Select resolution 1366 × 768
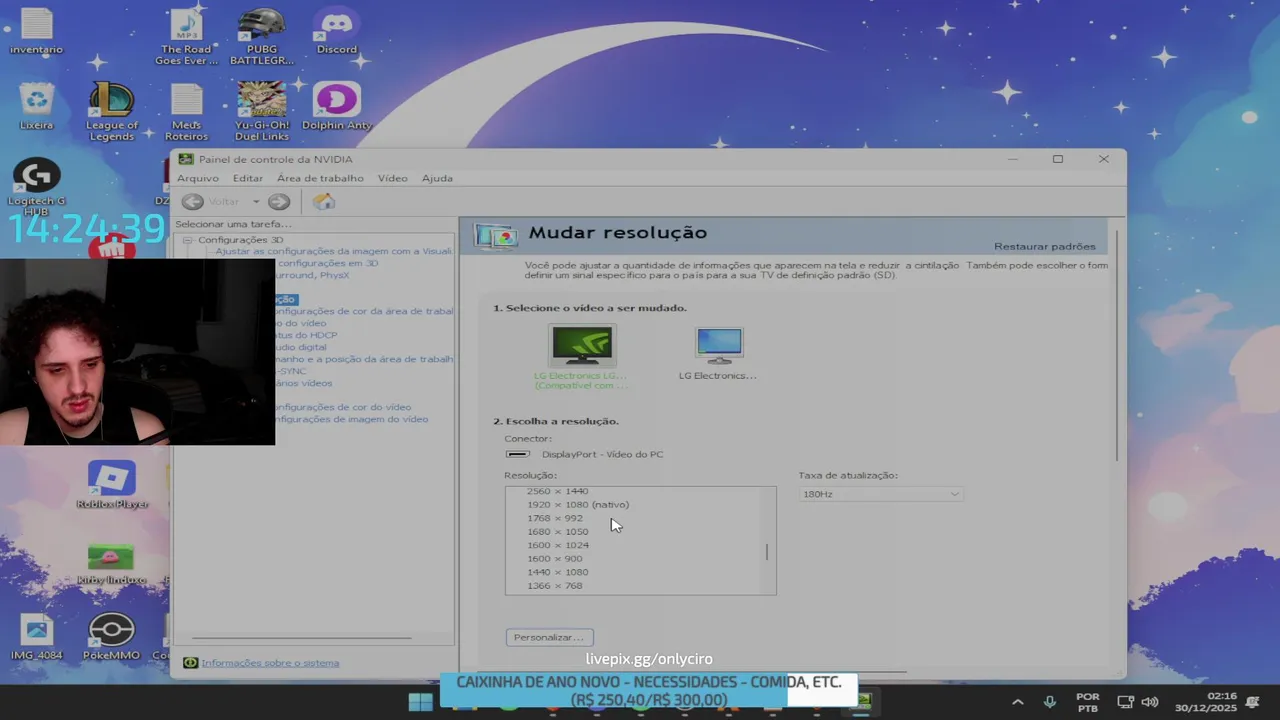The height and width of the screenshot is (720, 1280). coord(554,585)
